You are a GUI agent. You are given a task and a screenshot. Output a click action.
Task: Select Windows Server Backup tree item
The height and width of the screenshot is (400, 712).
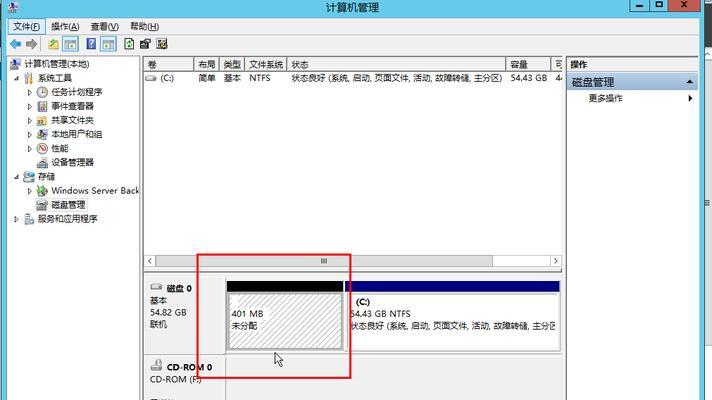click(x=95, y=191)
